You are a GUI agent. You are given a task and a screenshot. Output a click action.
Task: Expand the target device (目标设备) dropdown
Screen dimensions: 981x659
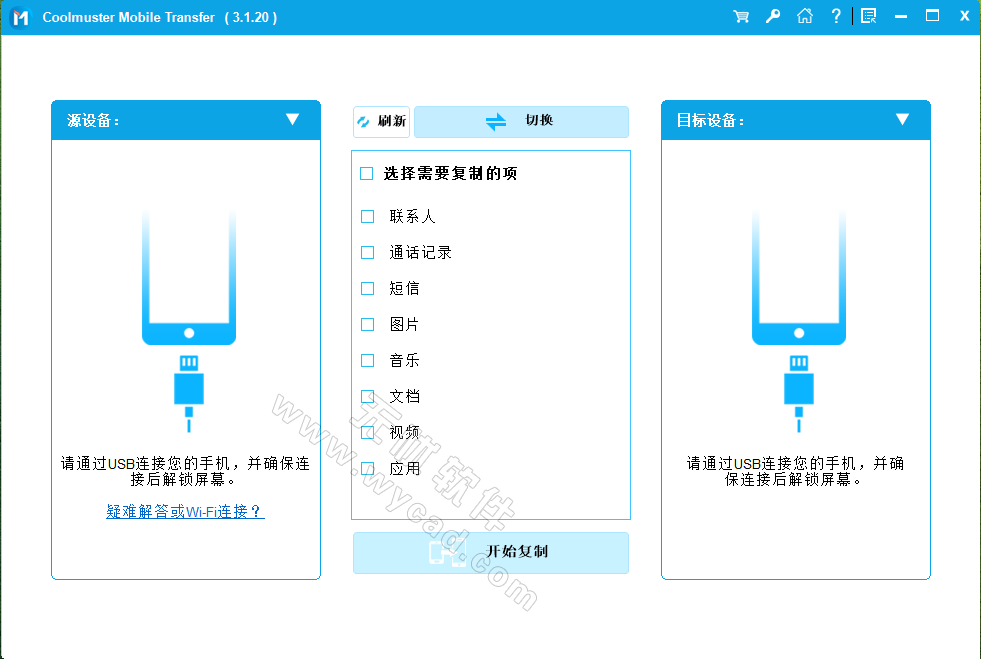(x=902, y=120)
